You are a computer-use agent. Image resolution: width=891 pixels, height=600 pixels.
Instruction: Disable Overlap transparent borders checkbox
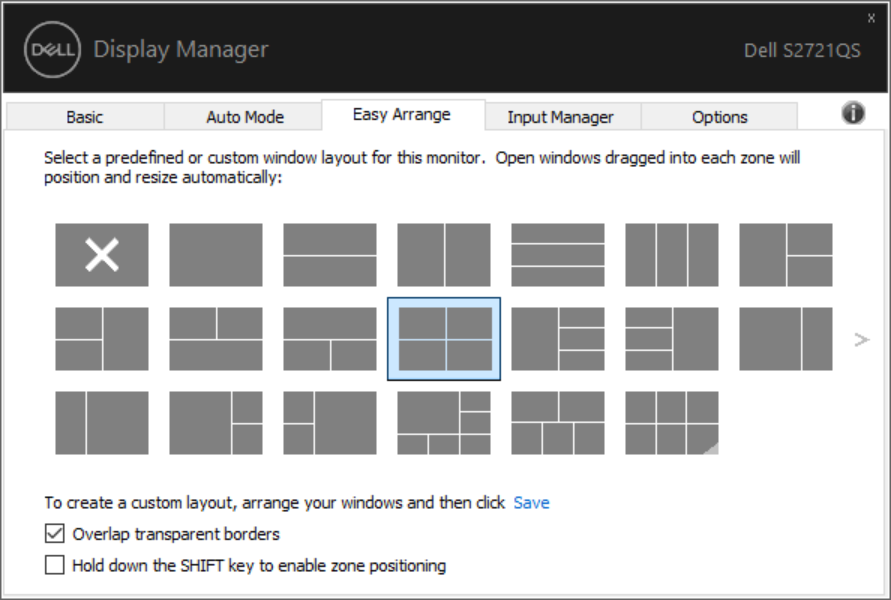coord(55,534)
